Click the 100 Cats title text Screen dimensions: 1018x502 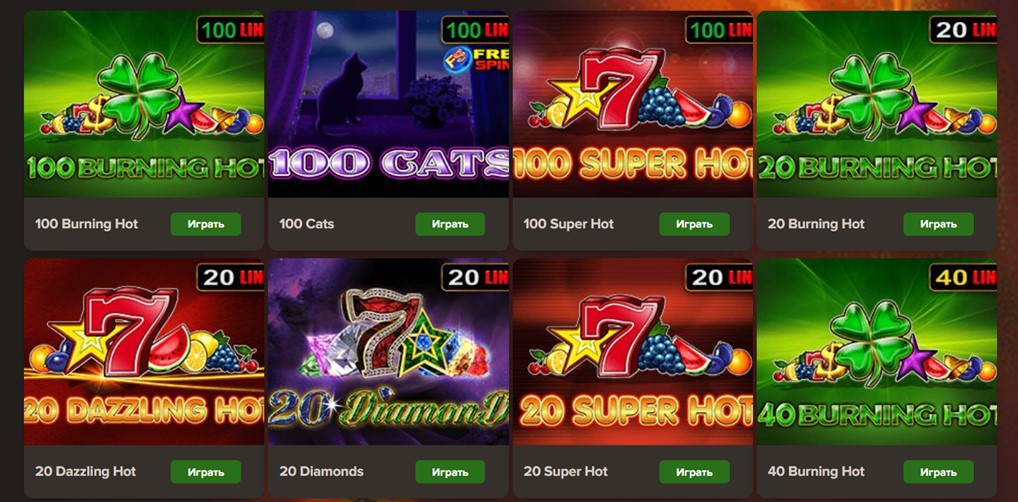tap(306, 224)
